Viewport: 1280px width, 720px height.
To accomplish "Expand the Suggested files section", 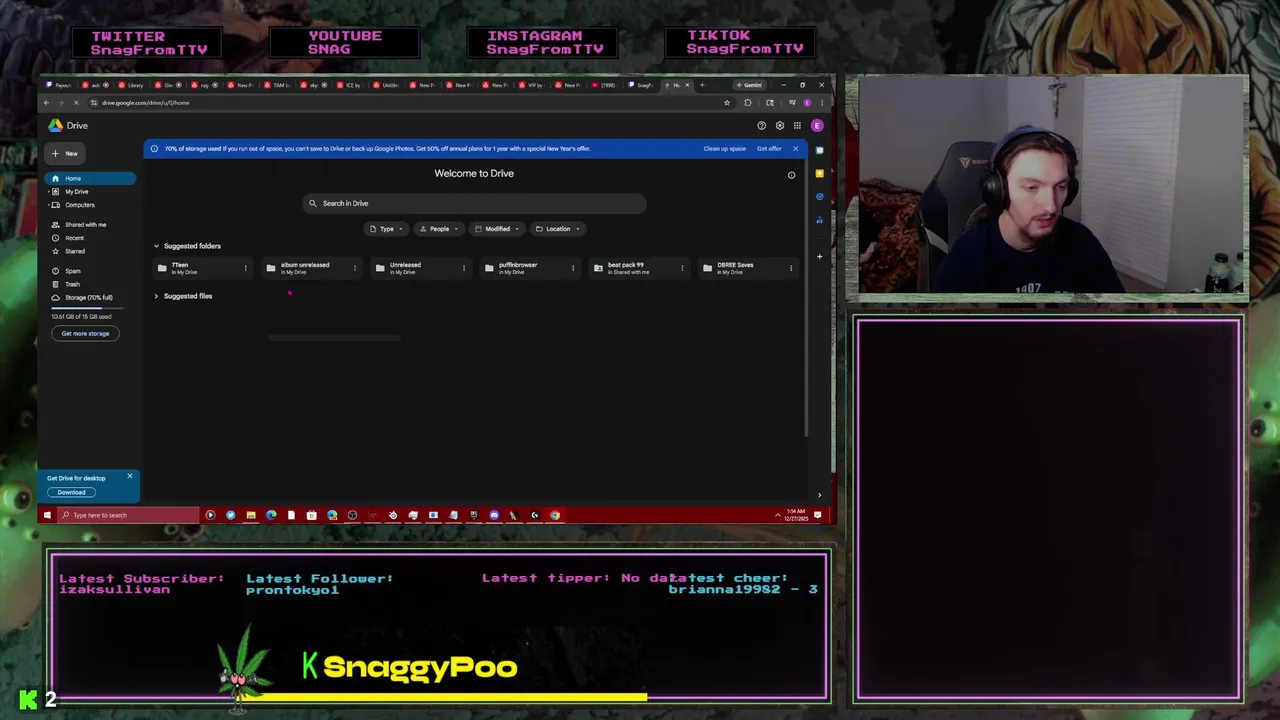I will pos(156,296).
